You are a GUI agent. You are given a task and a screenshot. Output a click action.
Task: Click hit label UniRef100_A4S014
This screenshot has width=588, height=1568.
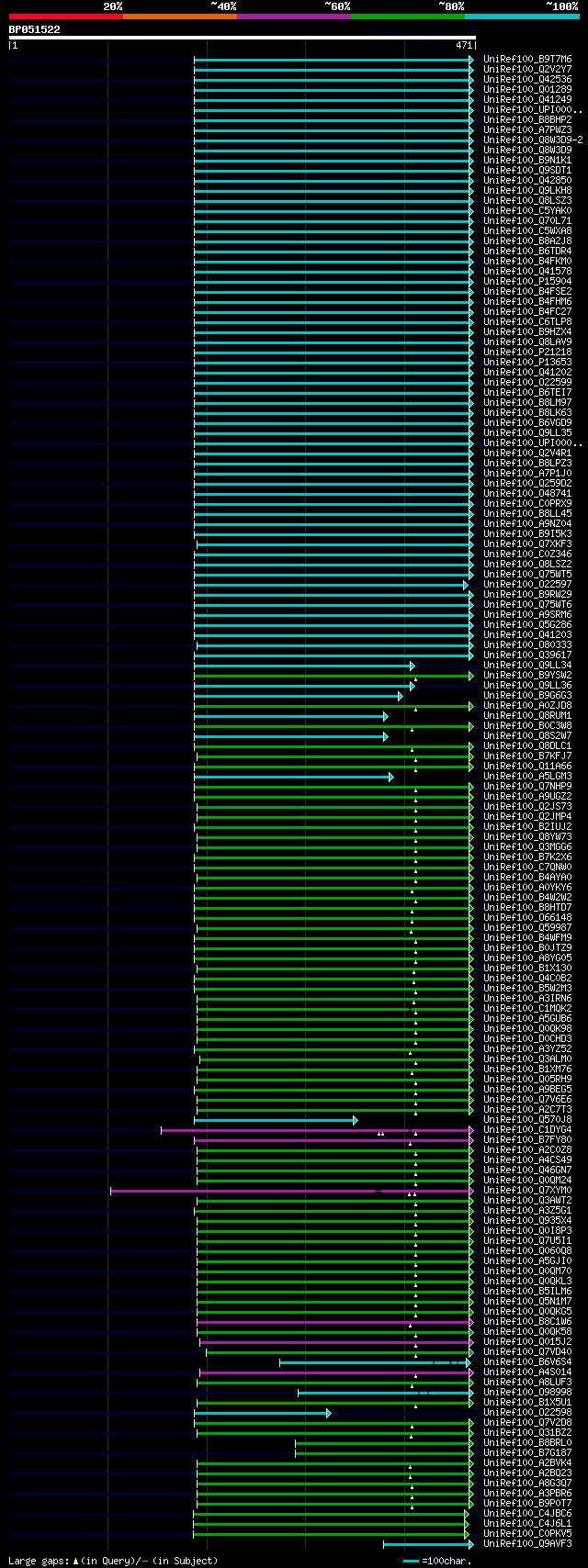coord(527,1372)
